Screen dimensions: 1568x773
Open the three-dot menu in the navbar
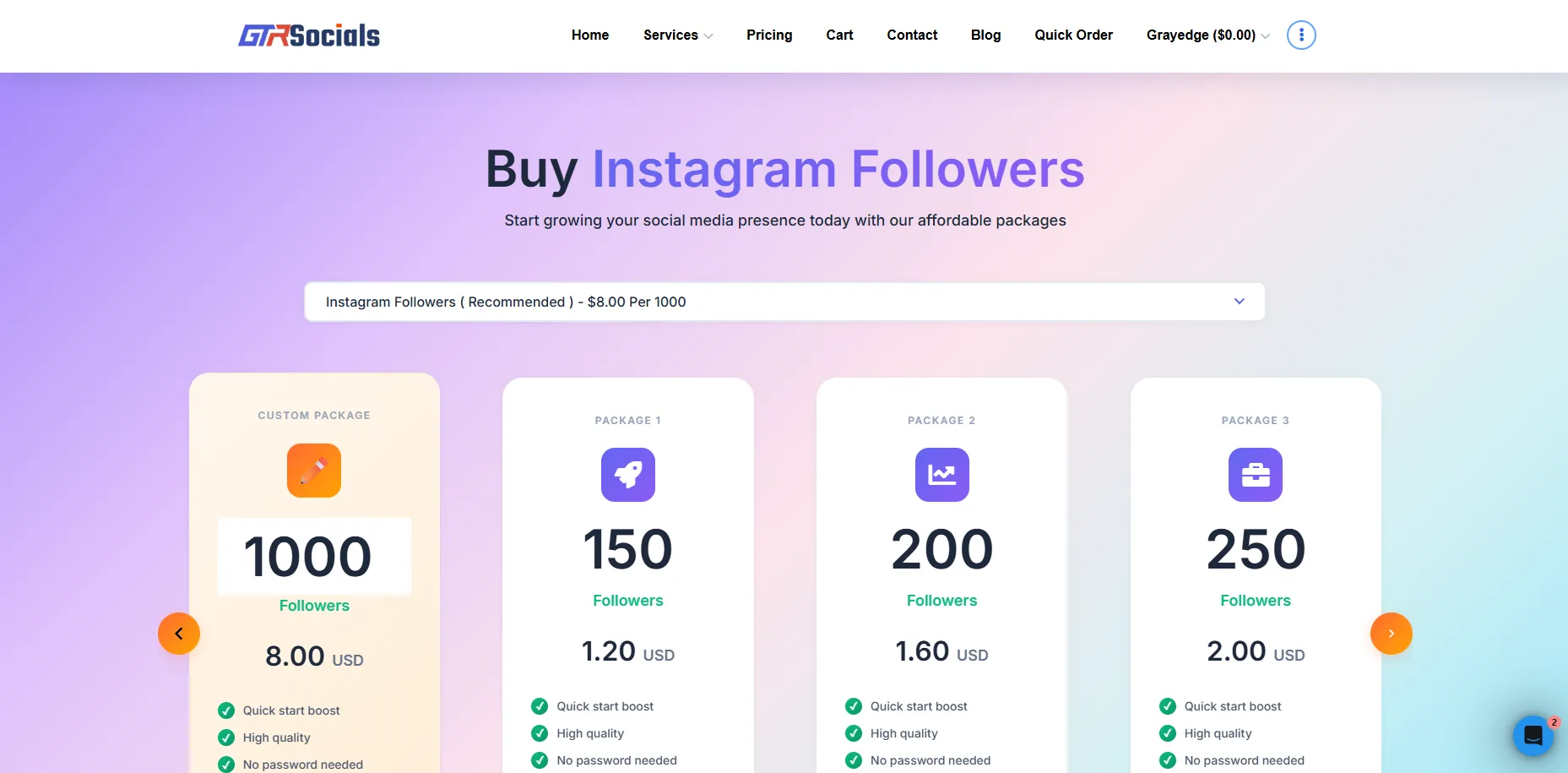click(x=1300, y=35)
